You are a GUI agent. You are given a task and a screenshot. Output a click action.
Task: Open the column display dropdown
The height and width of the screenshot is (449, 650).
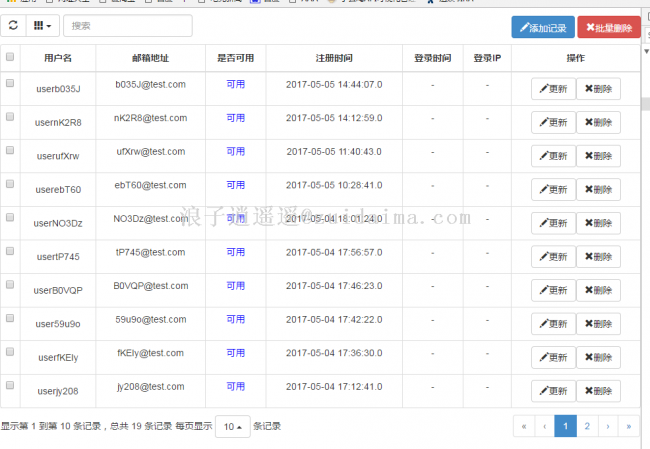[43, 26]
